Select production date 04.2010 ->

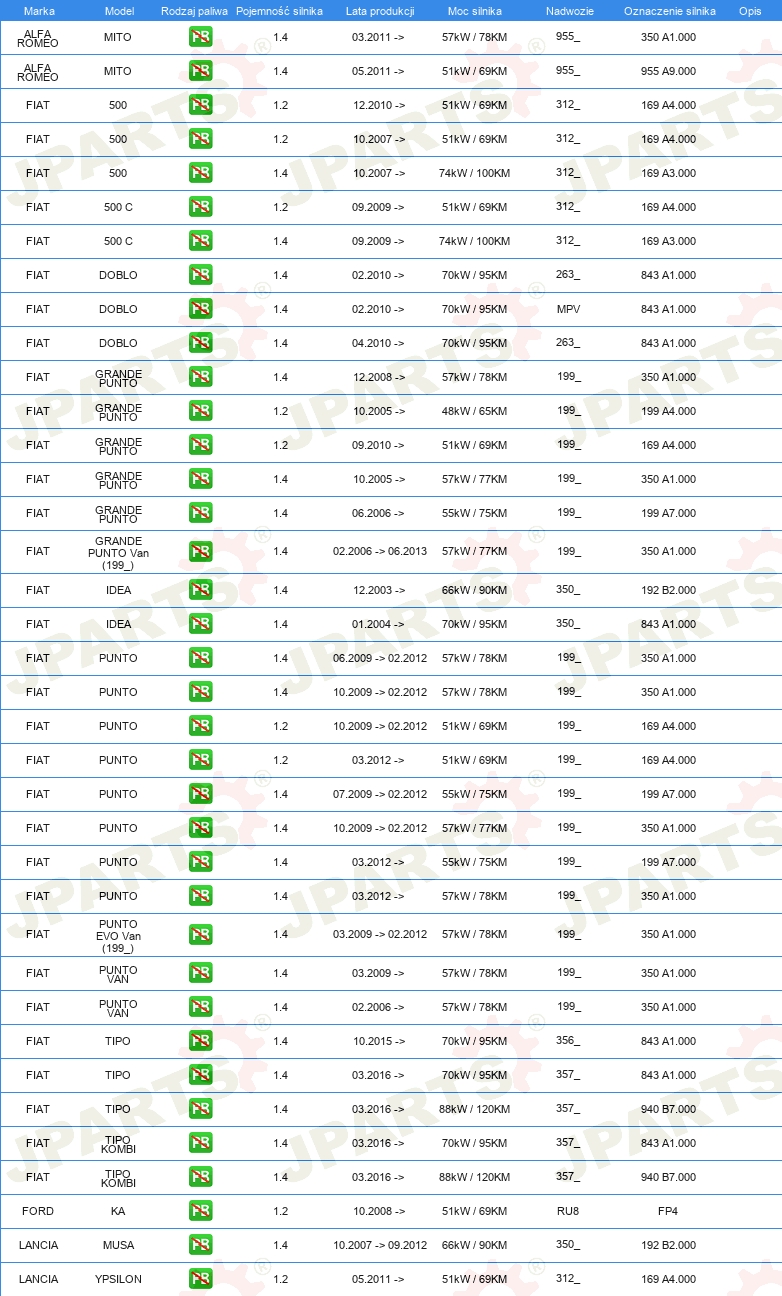click(378, 343)
